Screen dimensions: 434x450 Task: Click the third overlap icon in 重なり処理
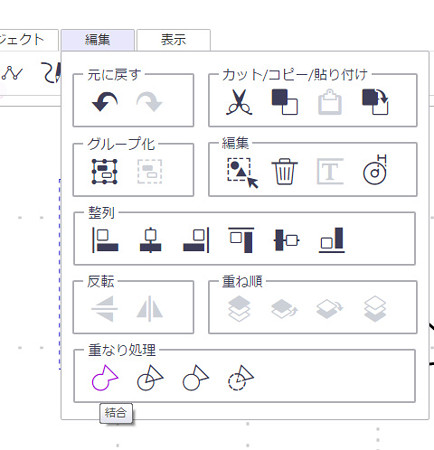(196, 378)
